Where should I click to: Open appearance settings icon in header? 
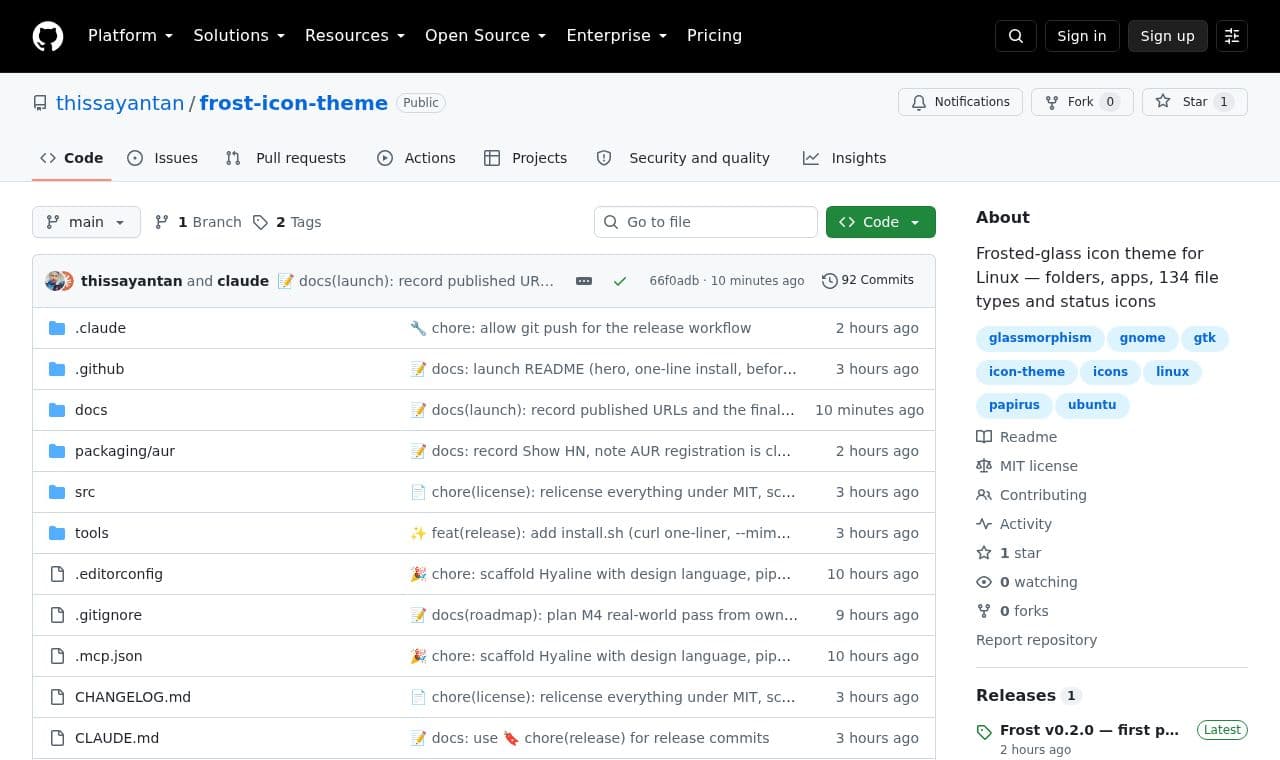click(1232, 36)
